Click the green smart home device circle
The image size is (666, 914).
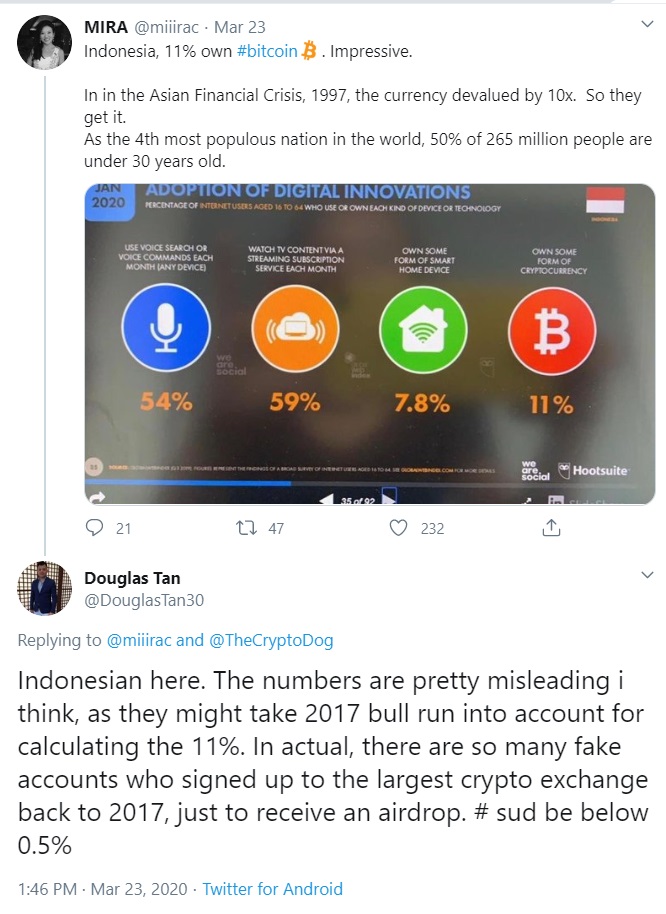coord(423,330)
